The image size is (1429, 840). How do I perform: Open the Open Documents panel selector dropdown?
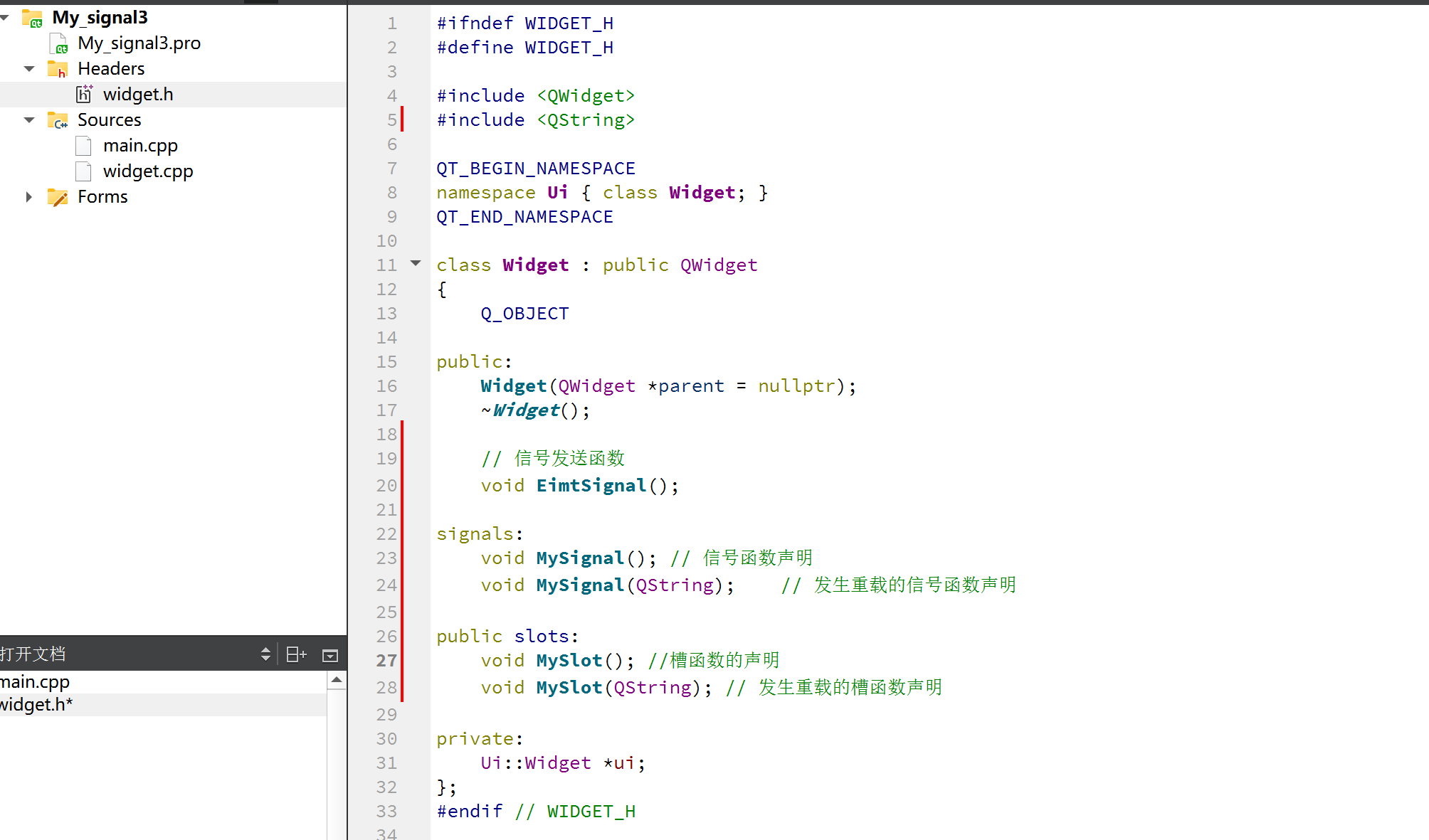point(265,654)
